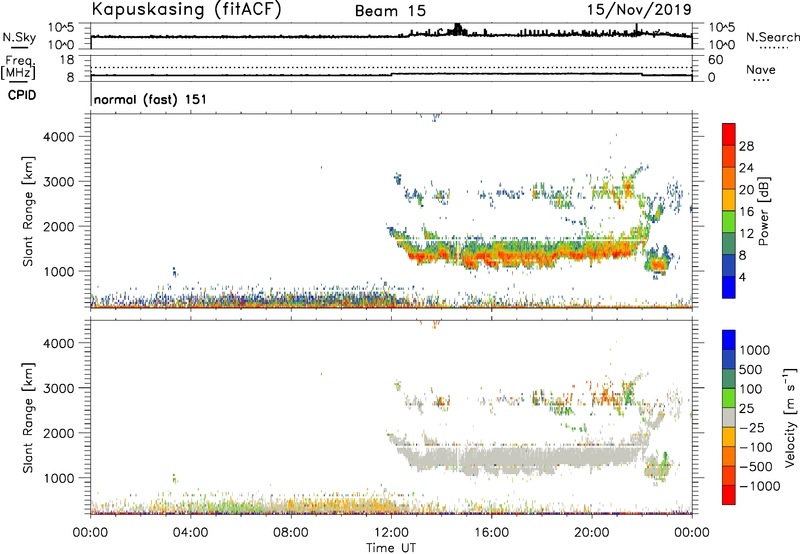Click the "4000" tick on Velocity panel axis
The width and height of the screenshot is (800, 554).
[x=58, y=343]
